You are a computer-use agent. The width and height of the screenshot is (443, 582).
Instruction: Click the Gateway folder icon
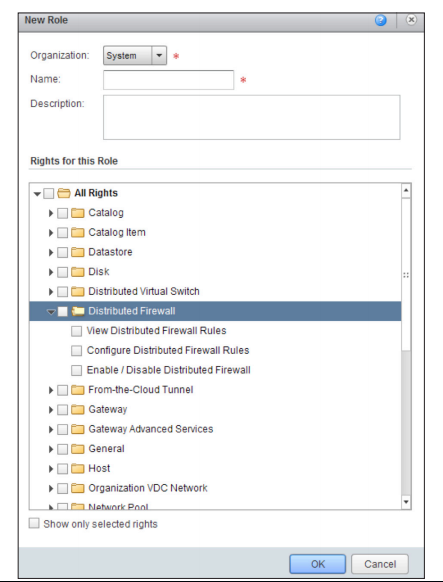[78, 410]
